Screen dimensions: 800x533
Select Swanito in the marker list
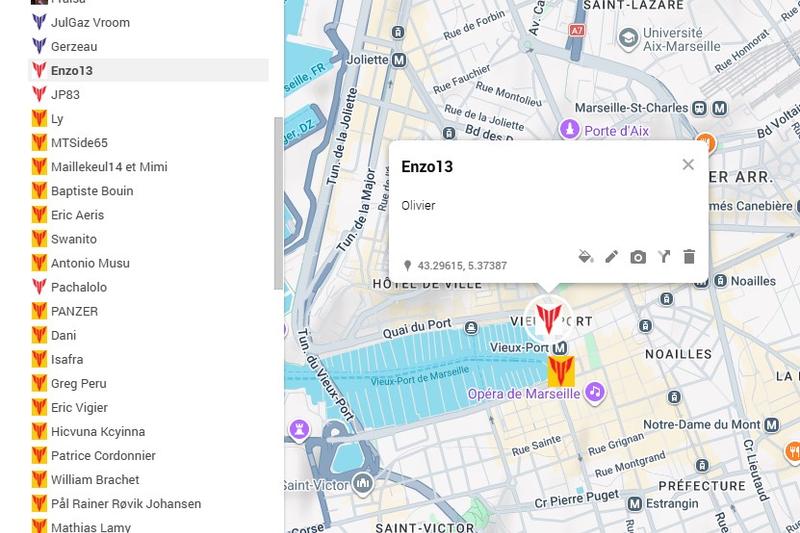(148, 239)
